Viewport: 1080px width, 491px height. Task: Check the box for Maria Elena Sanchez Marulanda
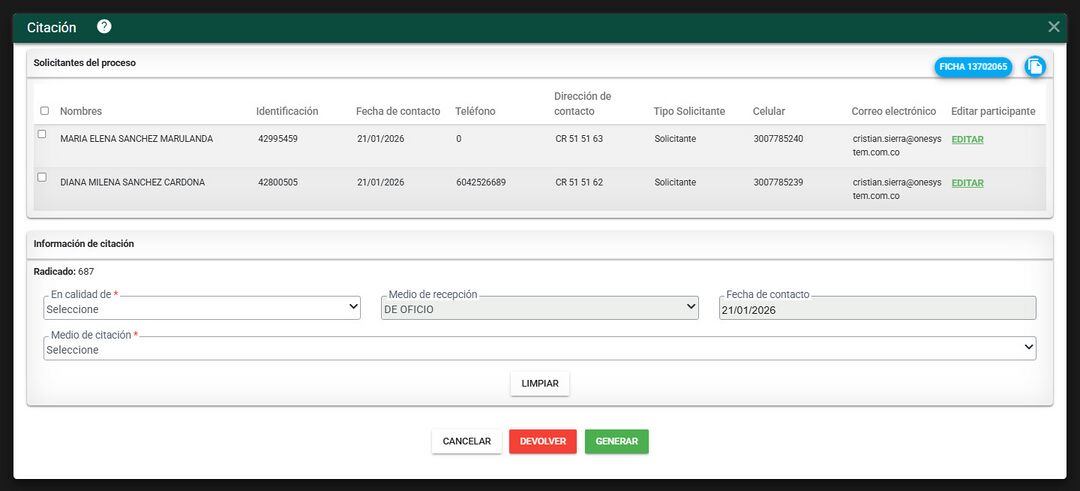pyautogui.click(x=42, y=134)
